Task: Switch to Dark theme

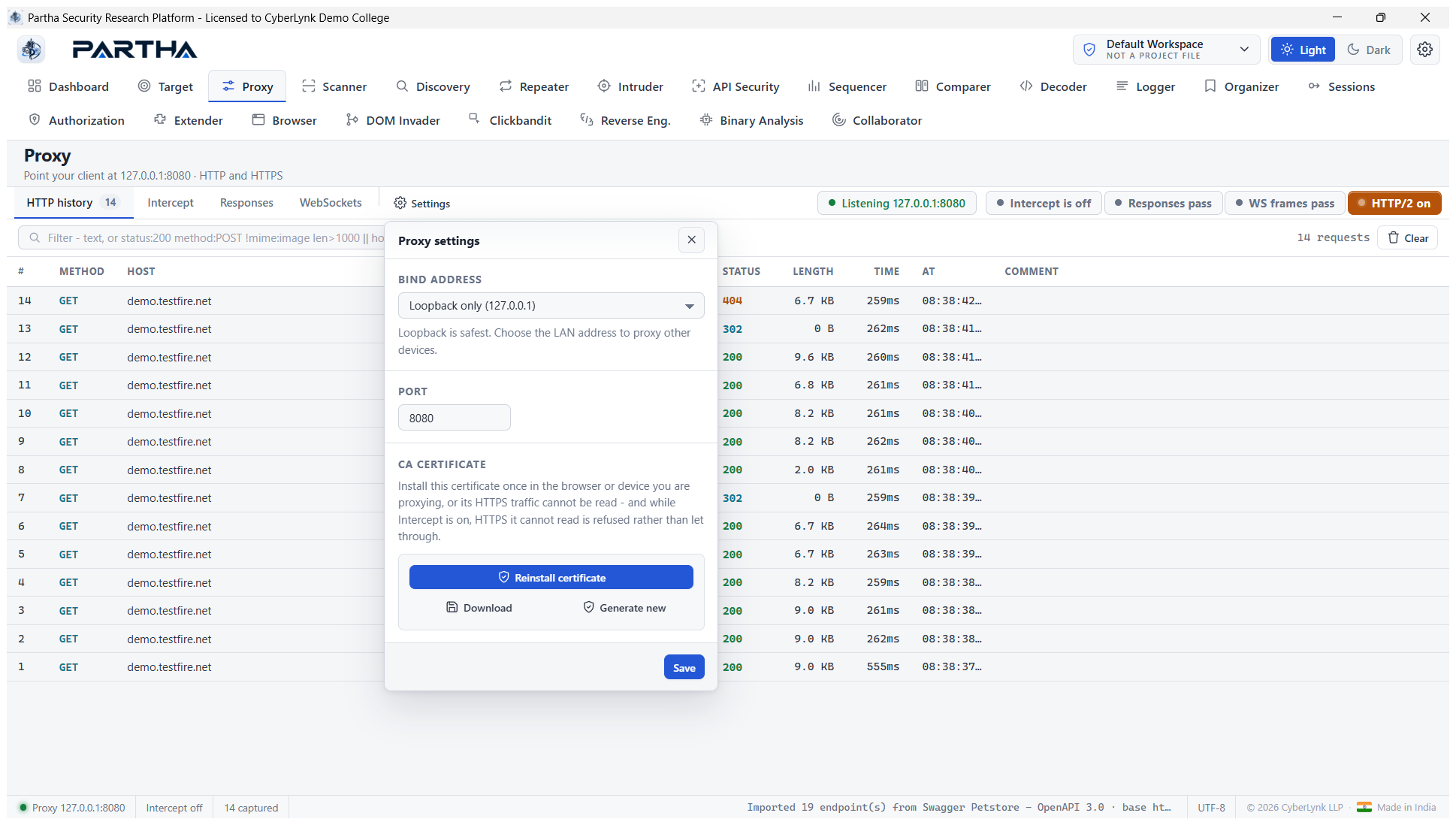Action: click(1369, 50)
